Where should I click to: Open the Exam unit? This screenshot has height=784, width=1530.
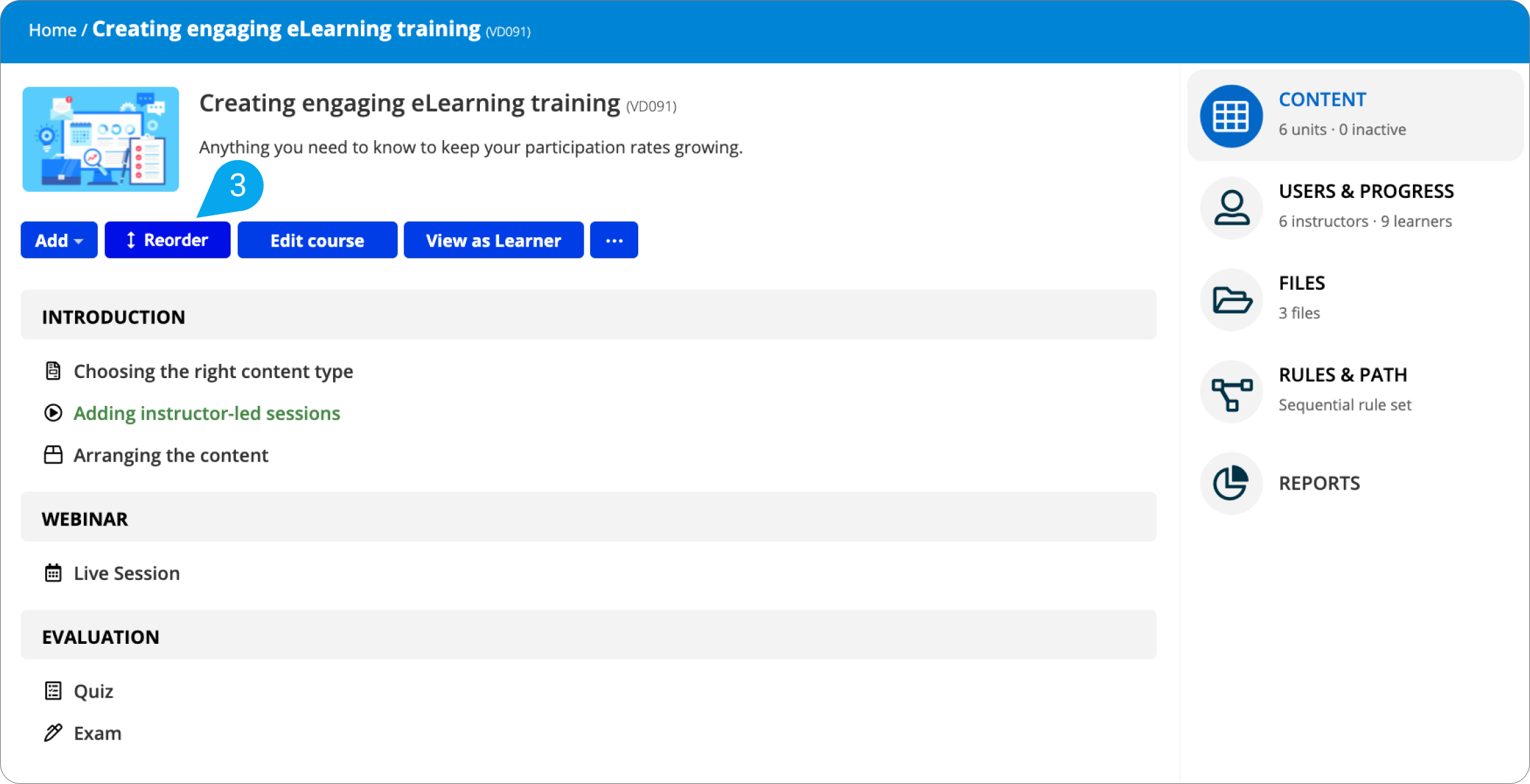(x=98, y=734)
